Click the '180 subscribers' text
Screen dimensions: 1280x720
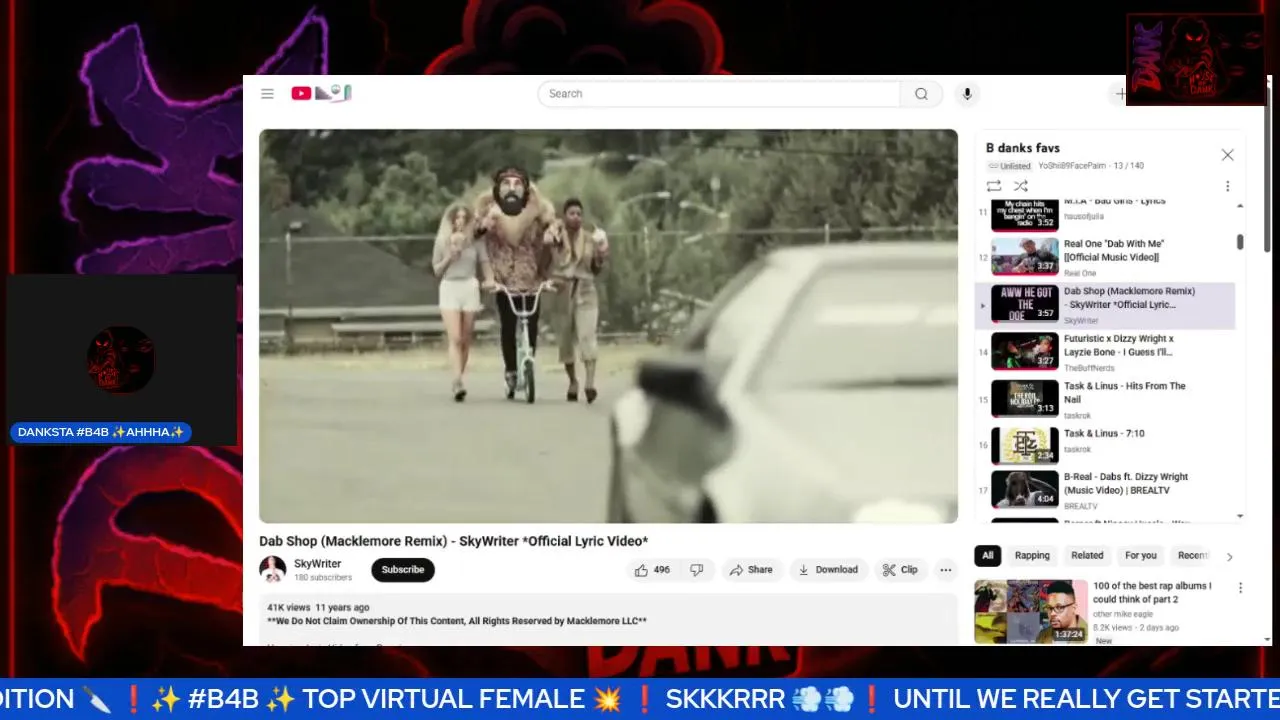[x=323, y=578]
